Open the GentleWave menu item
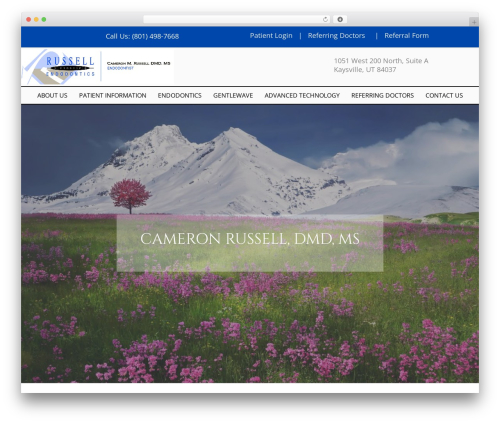 pyautogui.click(x=233, y=96)
